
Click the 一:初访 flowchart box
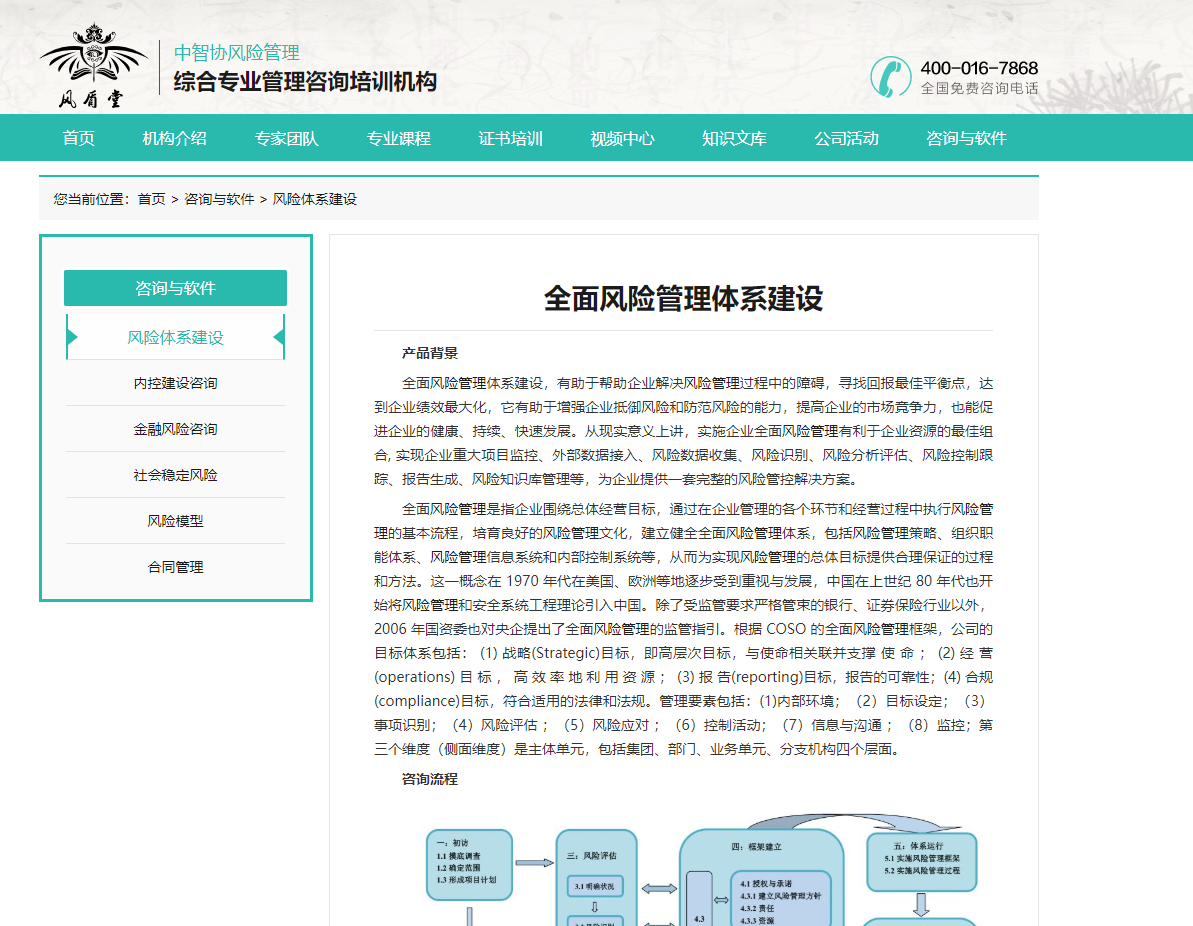[x=469, y=864]
